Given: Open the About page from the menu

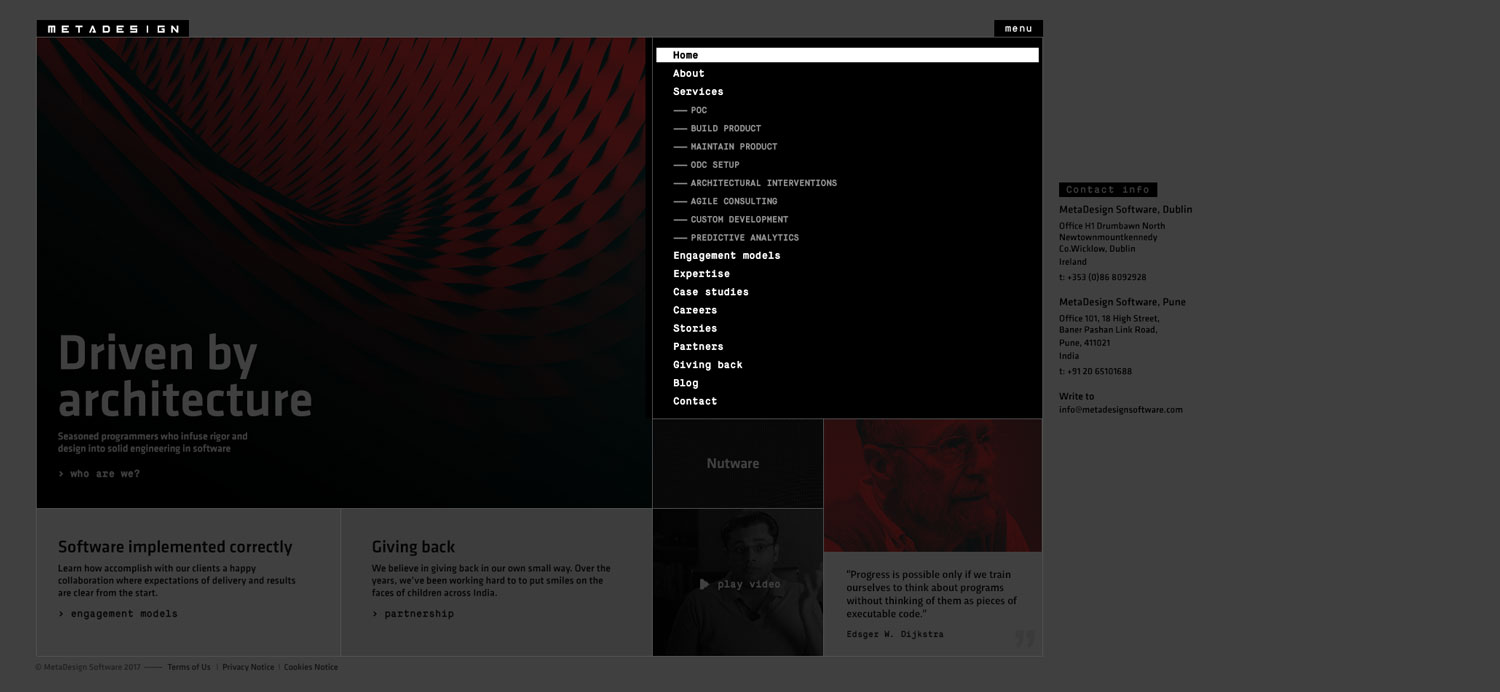Looking at the screenshot, I should pos(688,73).
